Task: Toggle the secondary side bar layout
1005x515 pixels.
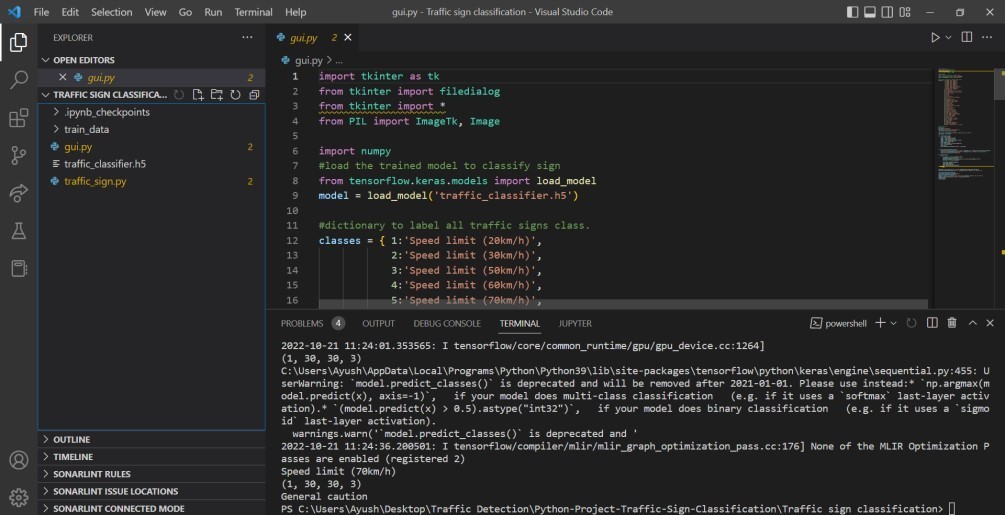Action: click(887, 12)
